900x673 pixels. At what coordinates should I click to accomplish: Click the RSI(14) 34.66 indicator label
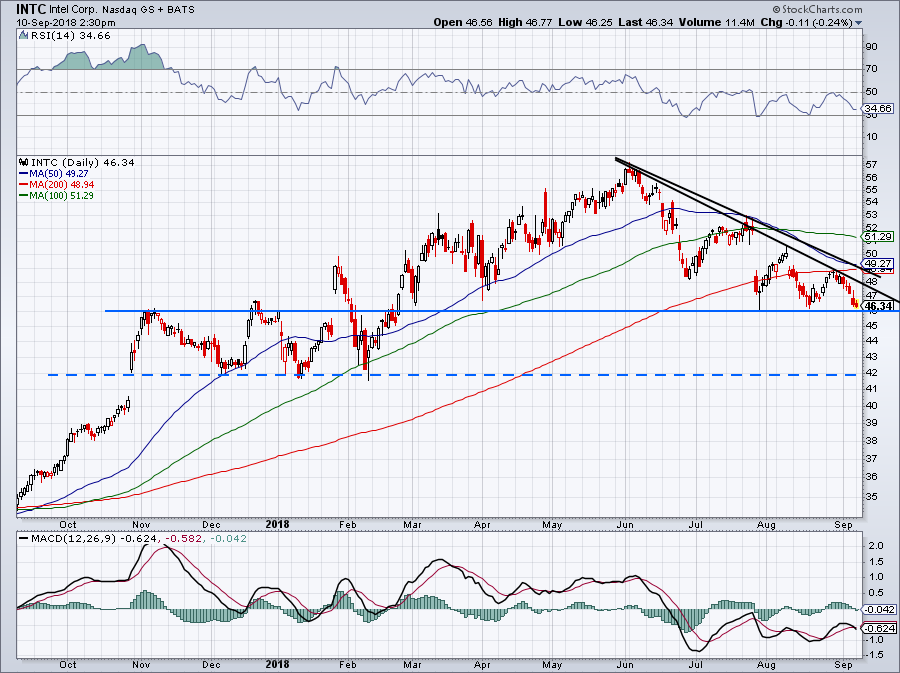[x=69, y=36]
